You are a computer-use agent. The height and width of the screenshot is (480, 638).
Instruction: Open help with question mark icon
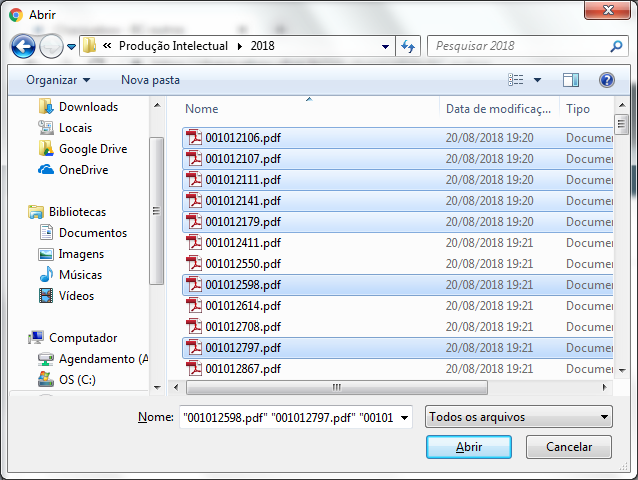[x=607, y=80]
